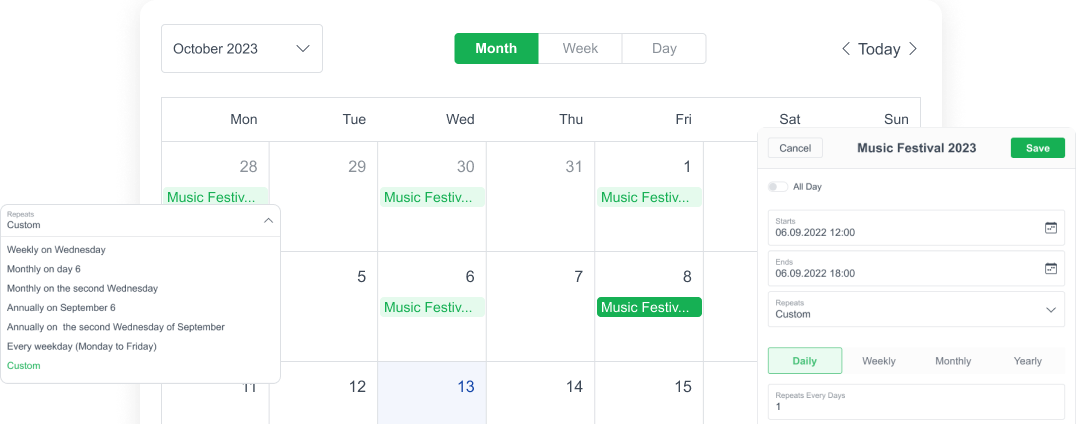Open the highlighted Music Festival event on 8th
1076x424 pixels.
pos(649,308)
